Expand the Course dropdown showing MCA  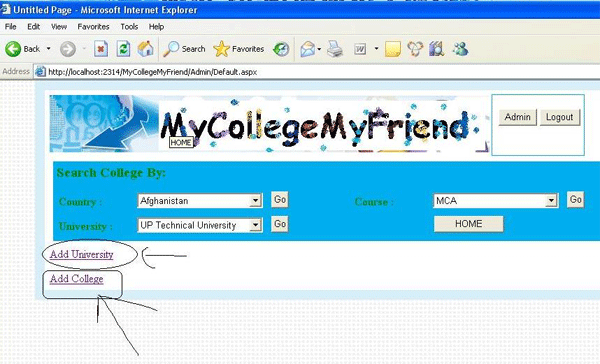[551, 201]
